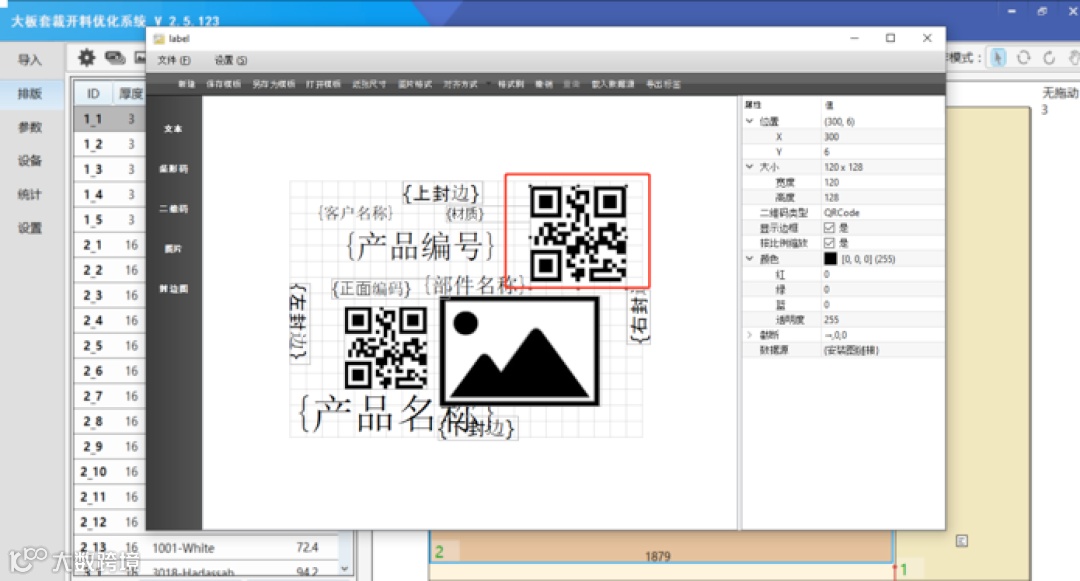The image size is (1080, 581).
Task: Select row 2_5 in the parts list
Action: tap(110, 346)
